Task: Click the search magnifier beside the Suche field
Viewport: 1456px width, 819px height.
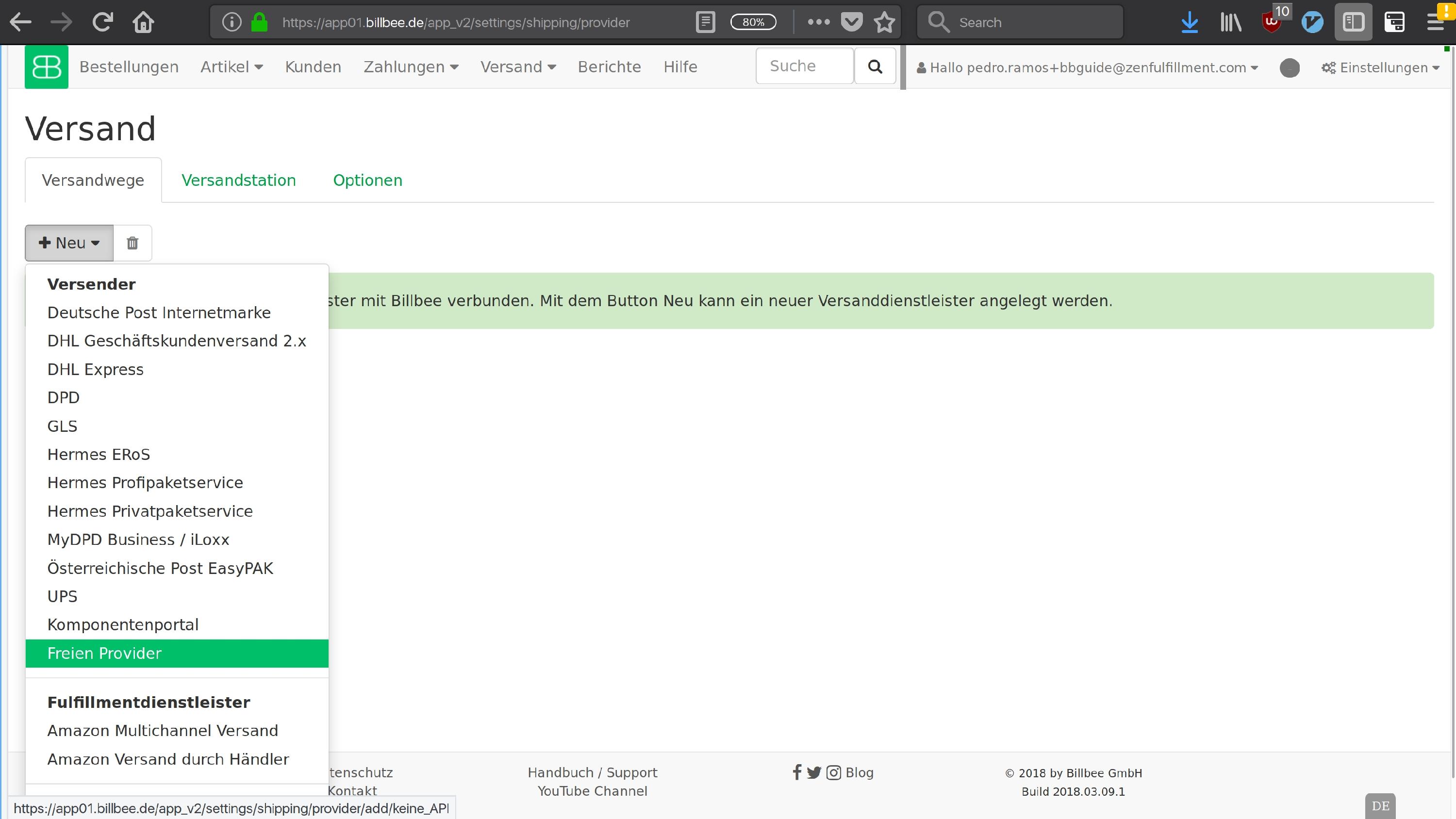Action: tap(875, 66)
